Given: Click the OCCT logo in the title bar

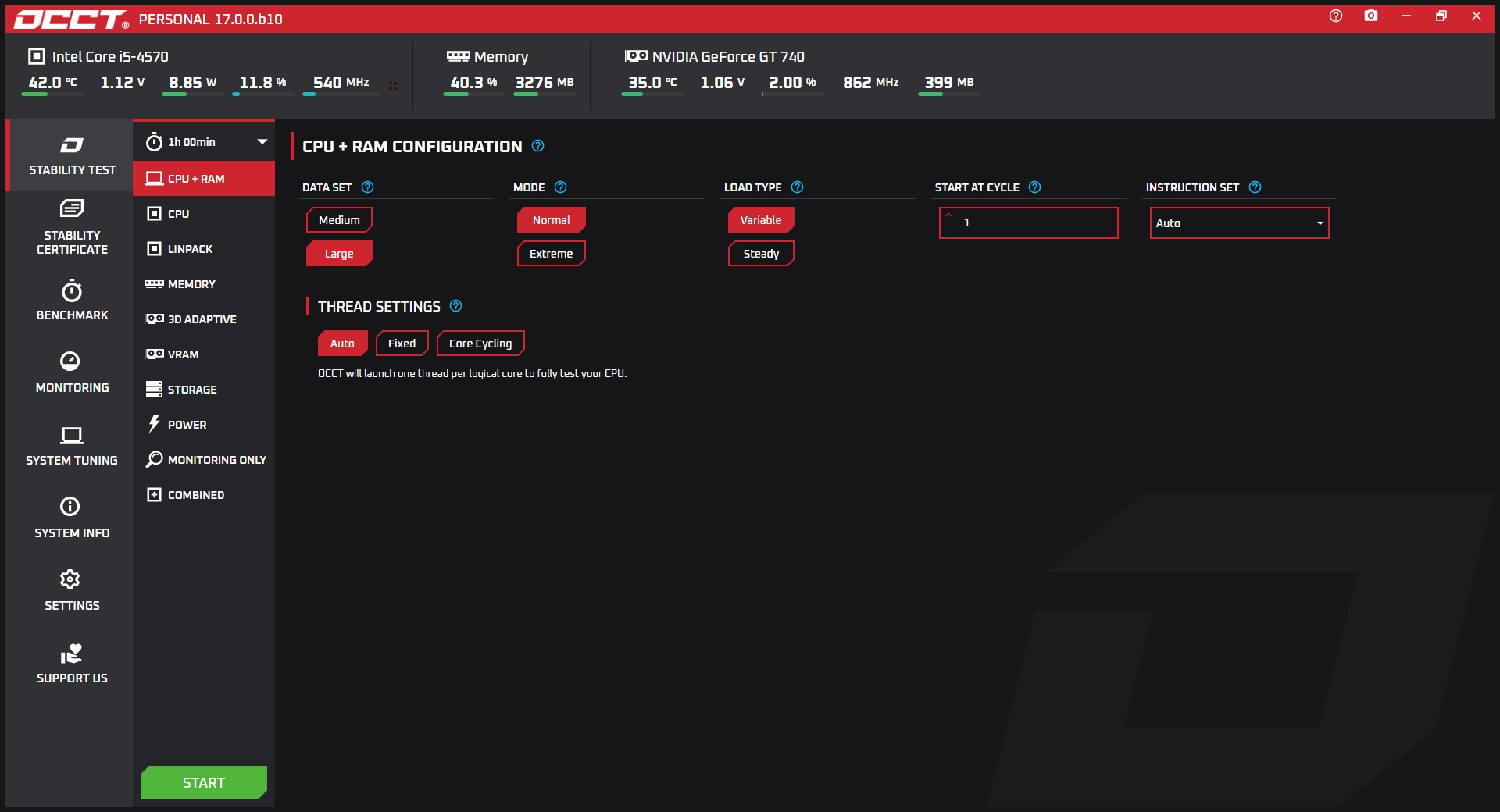Looking at the screenshot, I should [x=71, y=20].
